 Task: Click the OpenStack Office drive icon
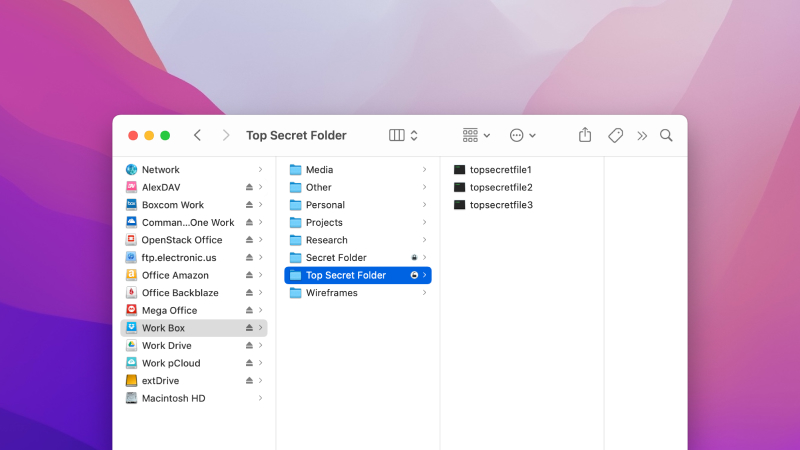click(x=131, y=240)
